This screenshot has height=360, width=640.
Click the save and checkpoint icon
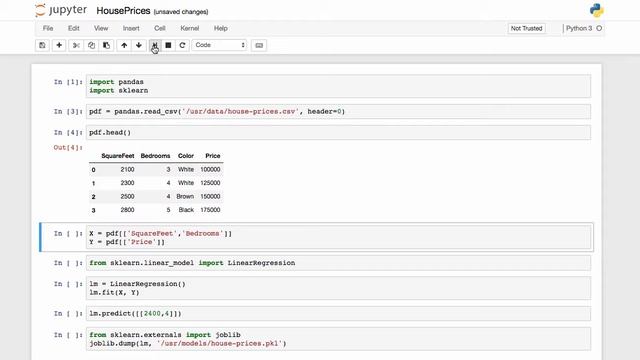click(x=42, y=45)
